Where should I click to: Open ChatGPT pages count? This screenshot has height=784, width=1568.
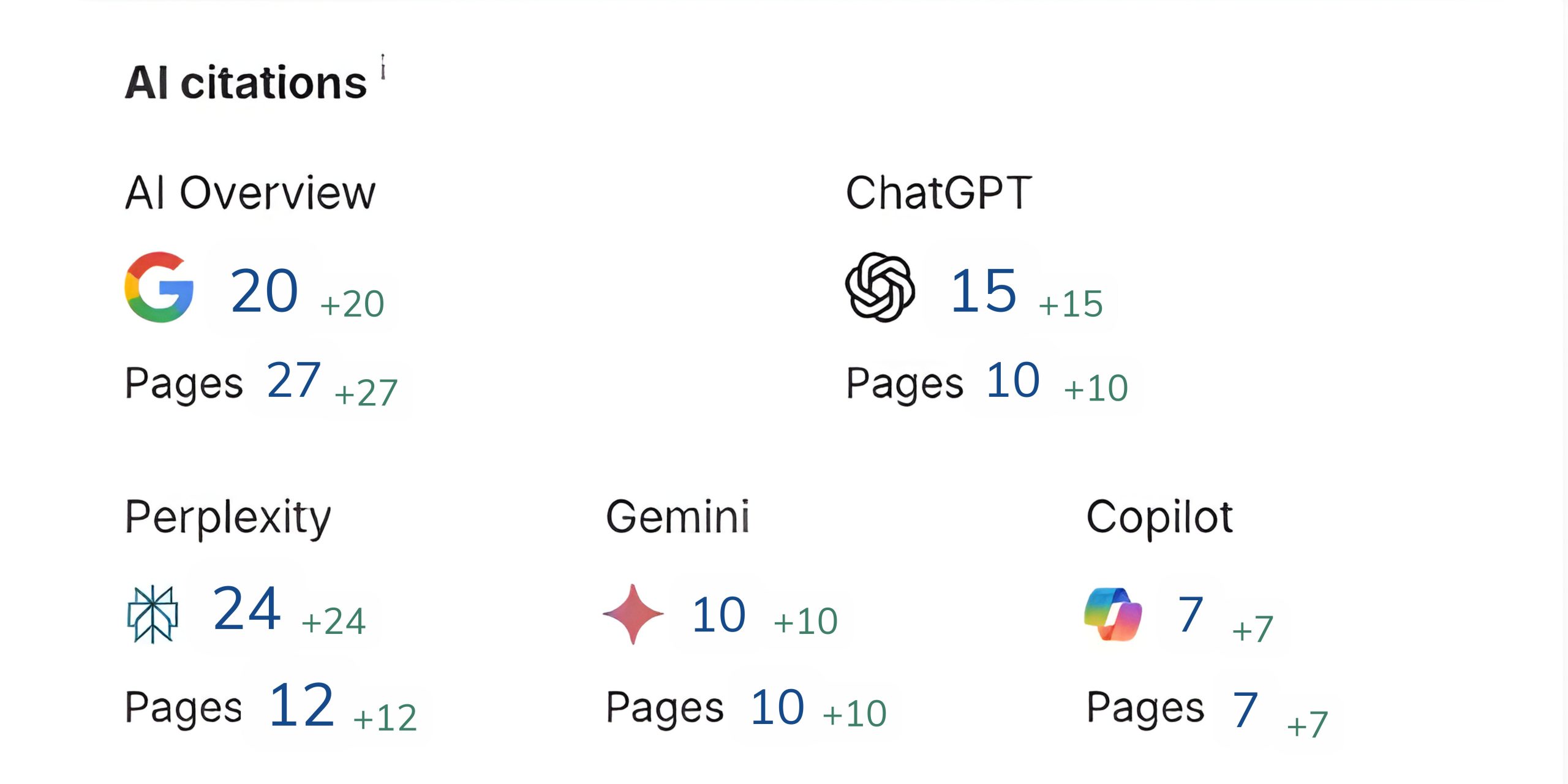coord(1013,380)
